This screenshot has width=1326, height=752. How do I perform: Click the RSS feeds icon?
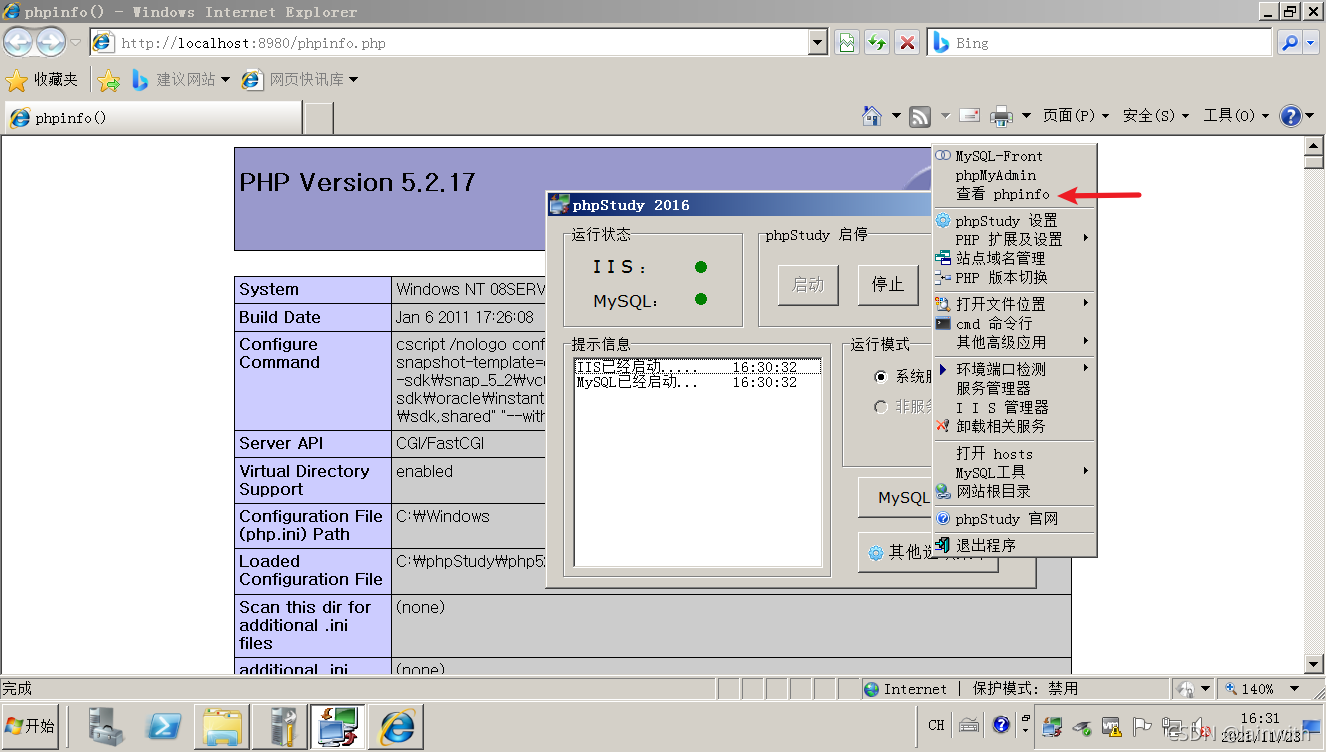pos(920,116)
